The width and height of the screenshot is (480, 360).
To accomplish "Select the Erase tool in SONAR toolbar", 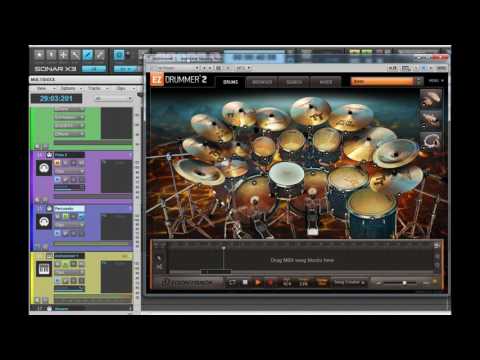I will coord(100,55).
